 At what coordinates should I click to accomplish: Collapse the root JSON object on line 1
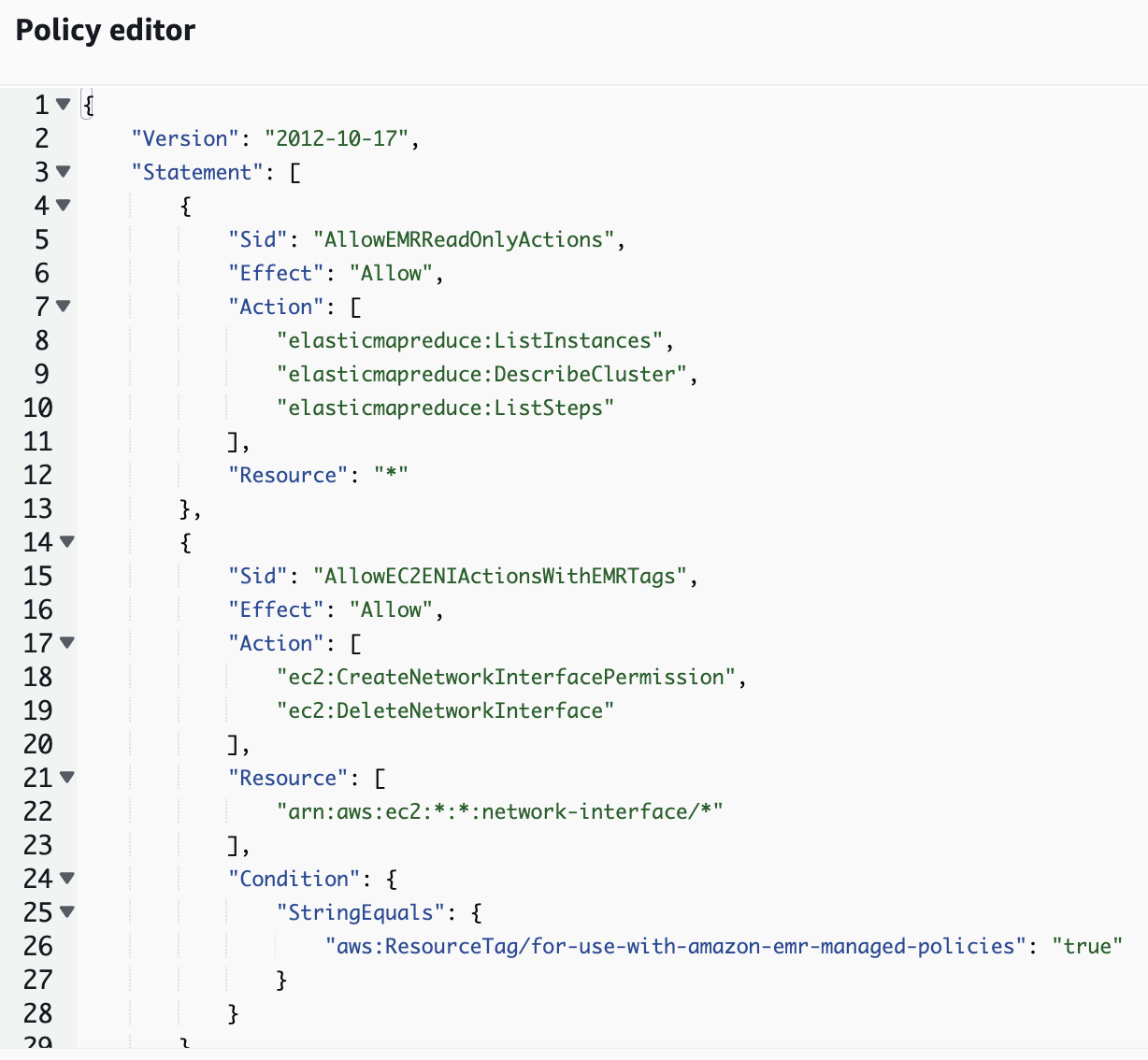[x=64, y=105]
